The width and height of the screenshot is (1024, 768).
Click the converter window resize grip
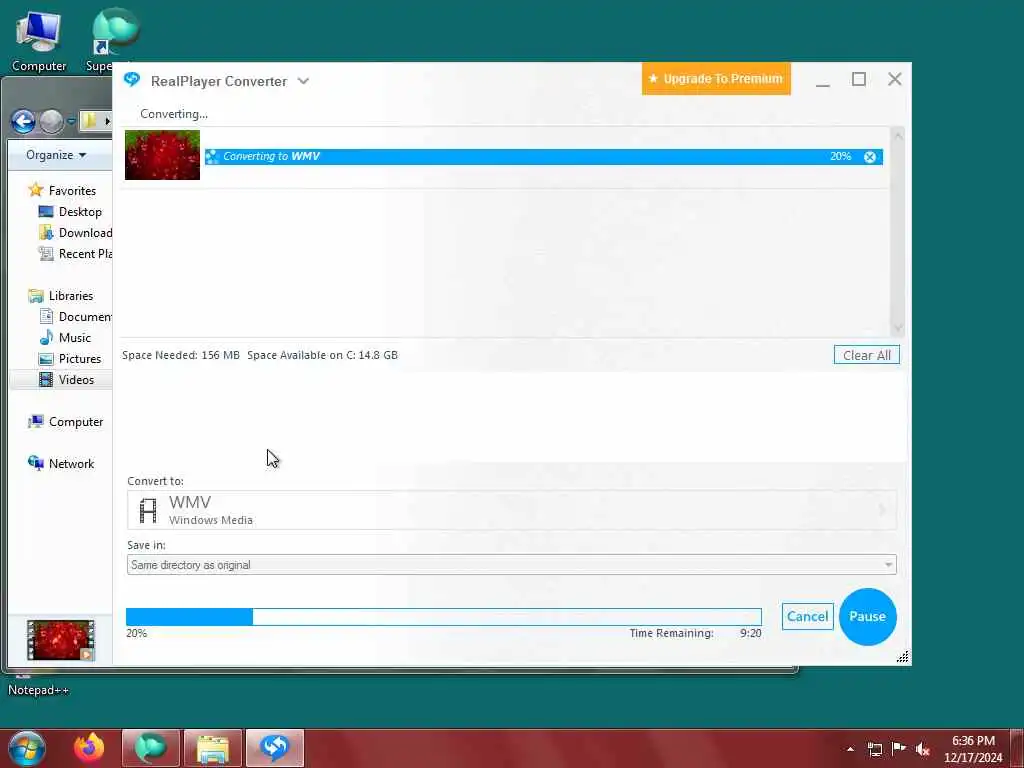tap(903, 657)
